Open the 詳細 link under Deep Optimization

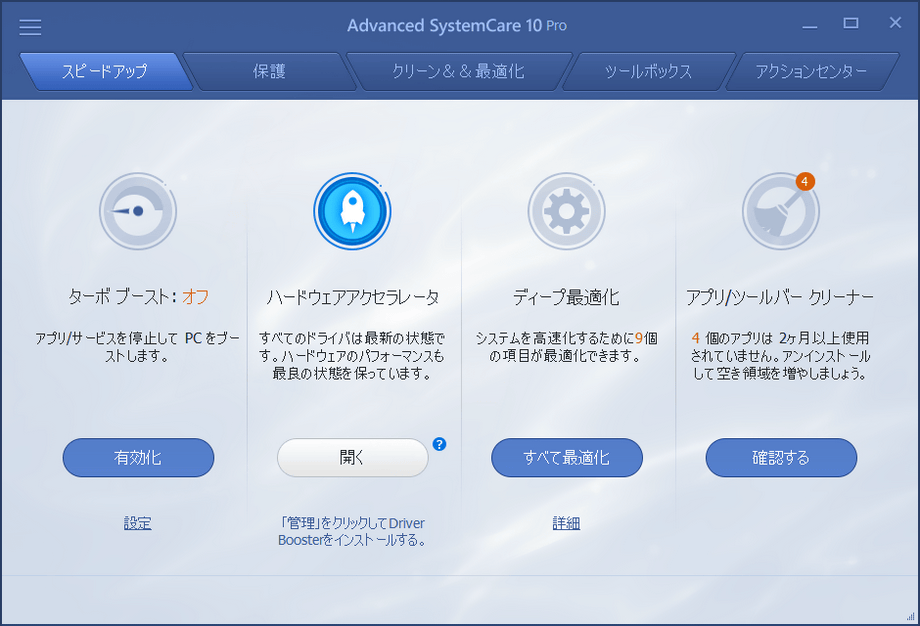click(x=566, y=523)
